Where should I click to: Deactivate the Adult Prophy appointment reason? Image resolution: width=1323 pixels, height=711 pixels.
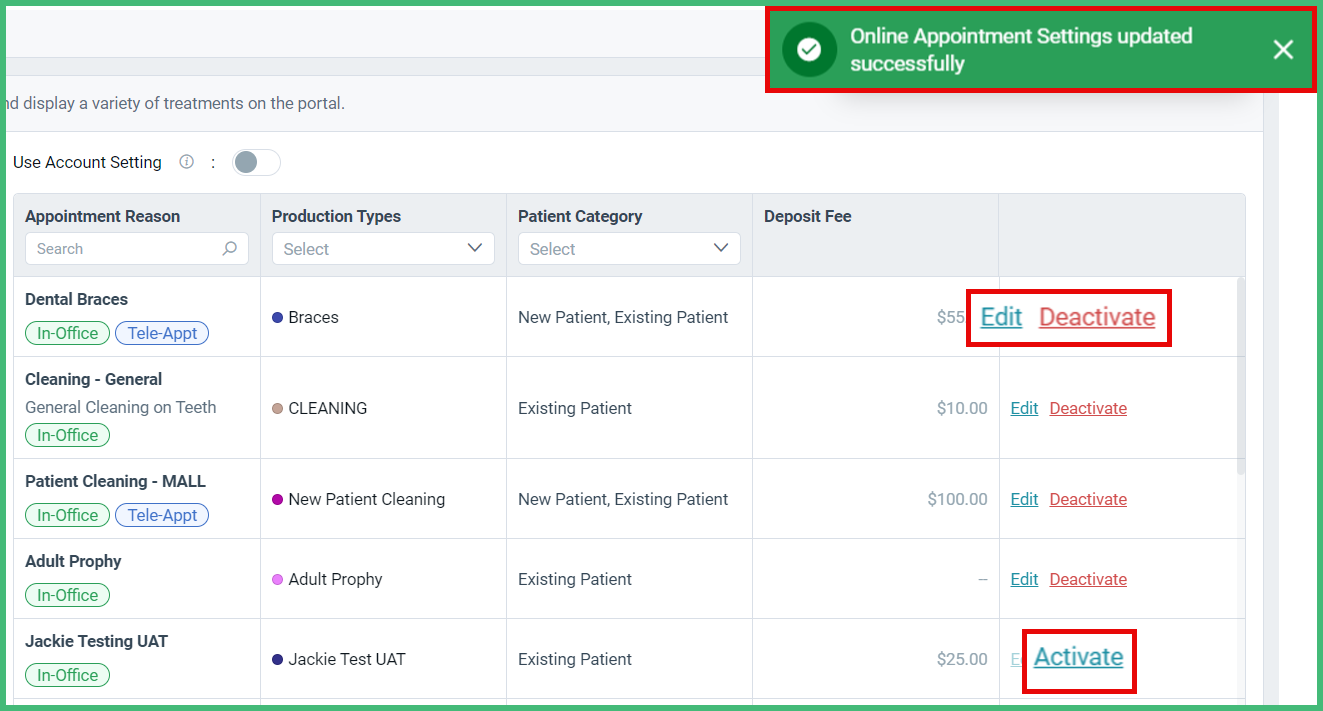[1088, 579]
